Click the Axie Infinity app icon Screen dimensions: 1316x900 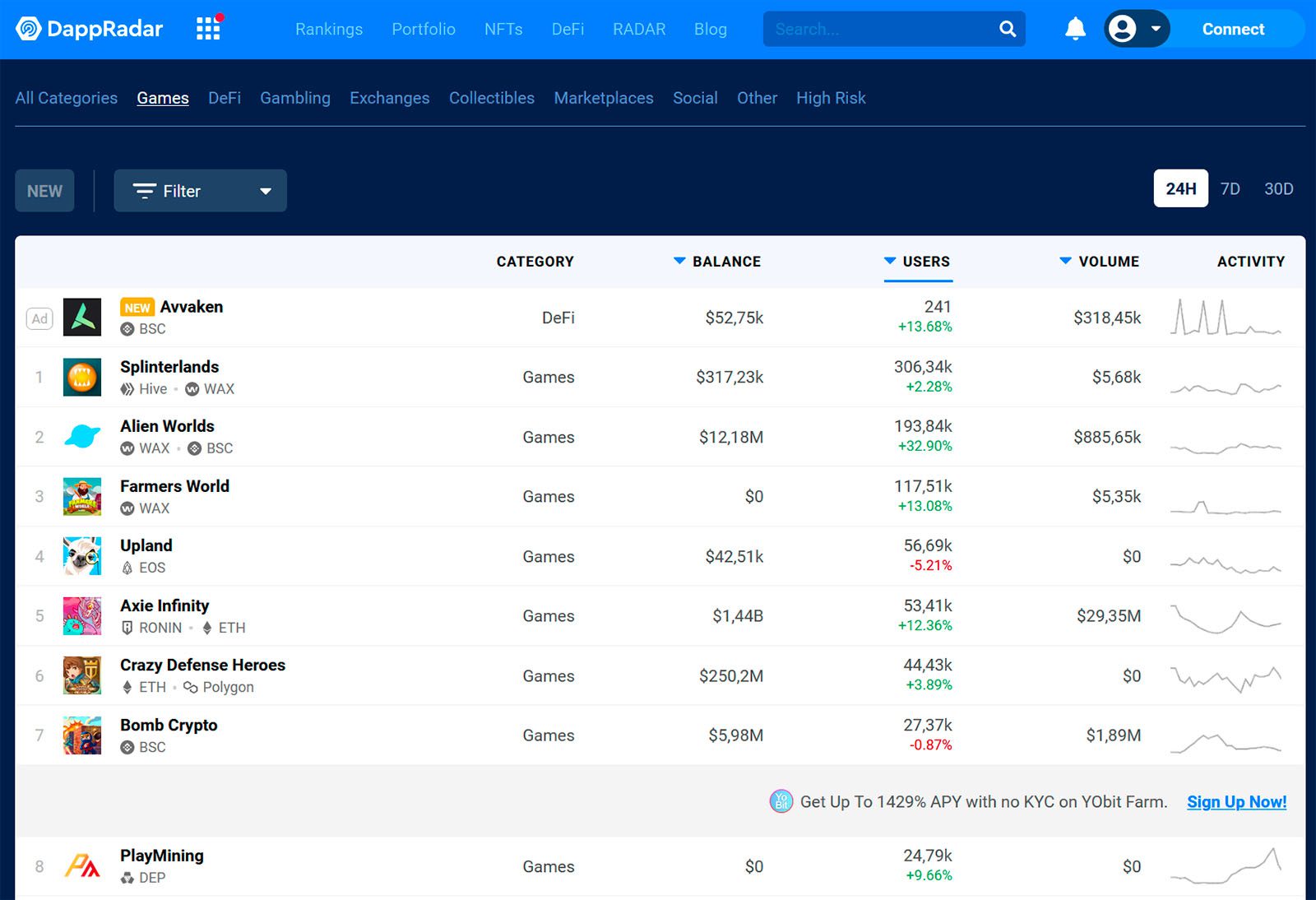(82, 616)
